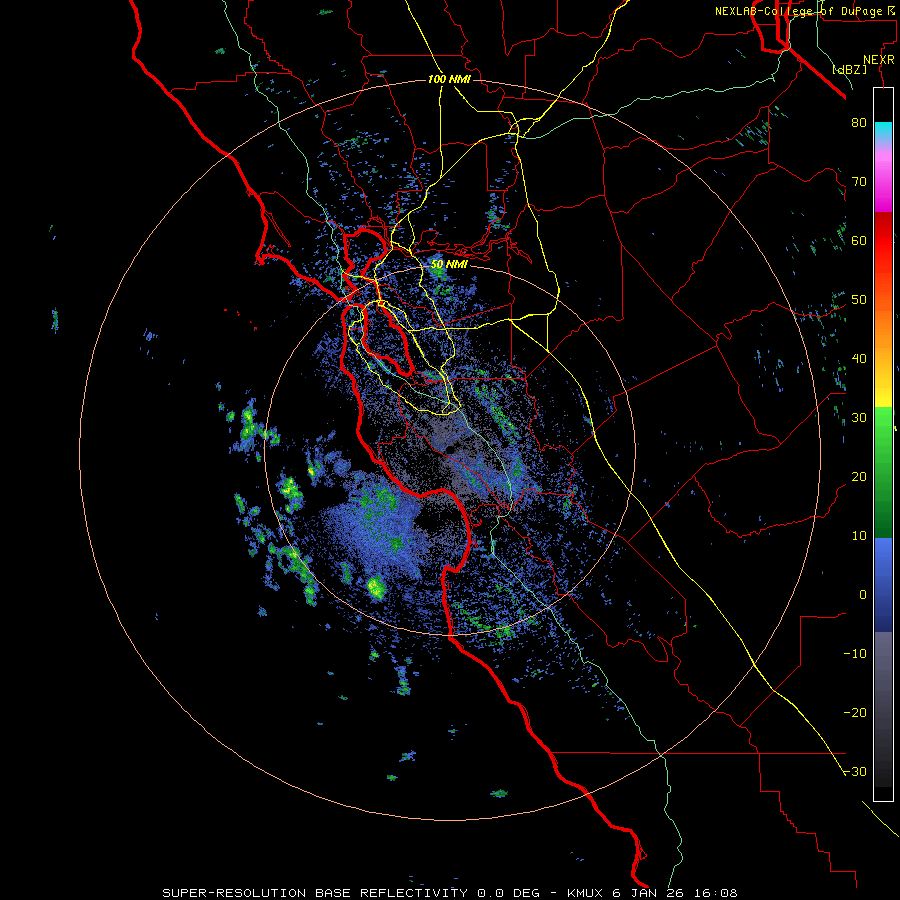This screenshot has width=900, height=900.
Task: Select the 20 value on the dBZ scale
Action: [x=859, y=477]
